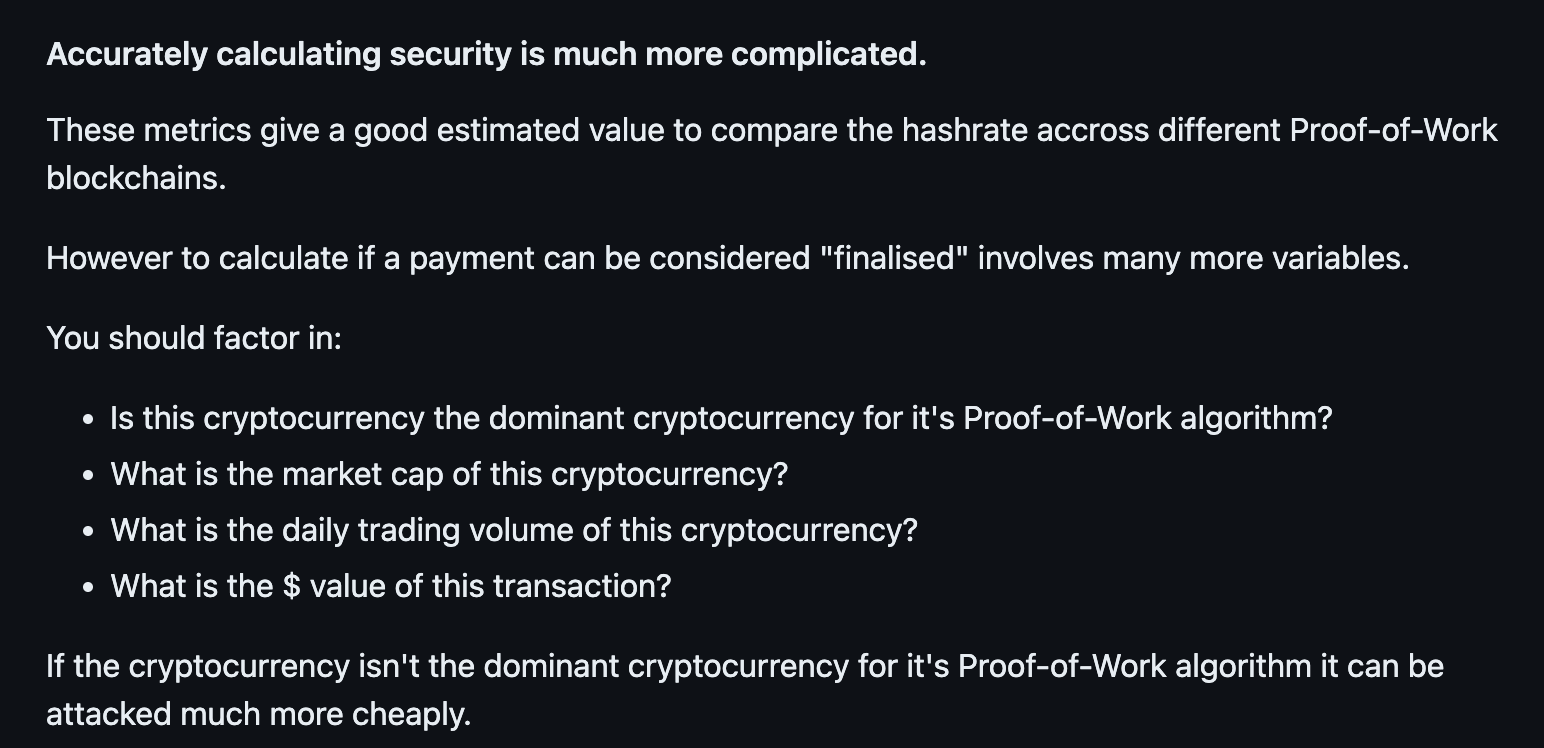Click the sentence starting "However to calculate"
The width and height of the screenshot is (1544, 748).
[x=727, y=258]
